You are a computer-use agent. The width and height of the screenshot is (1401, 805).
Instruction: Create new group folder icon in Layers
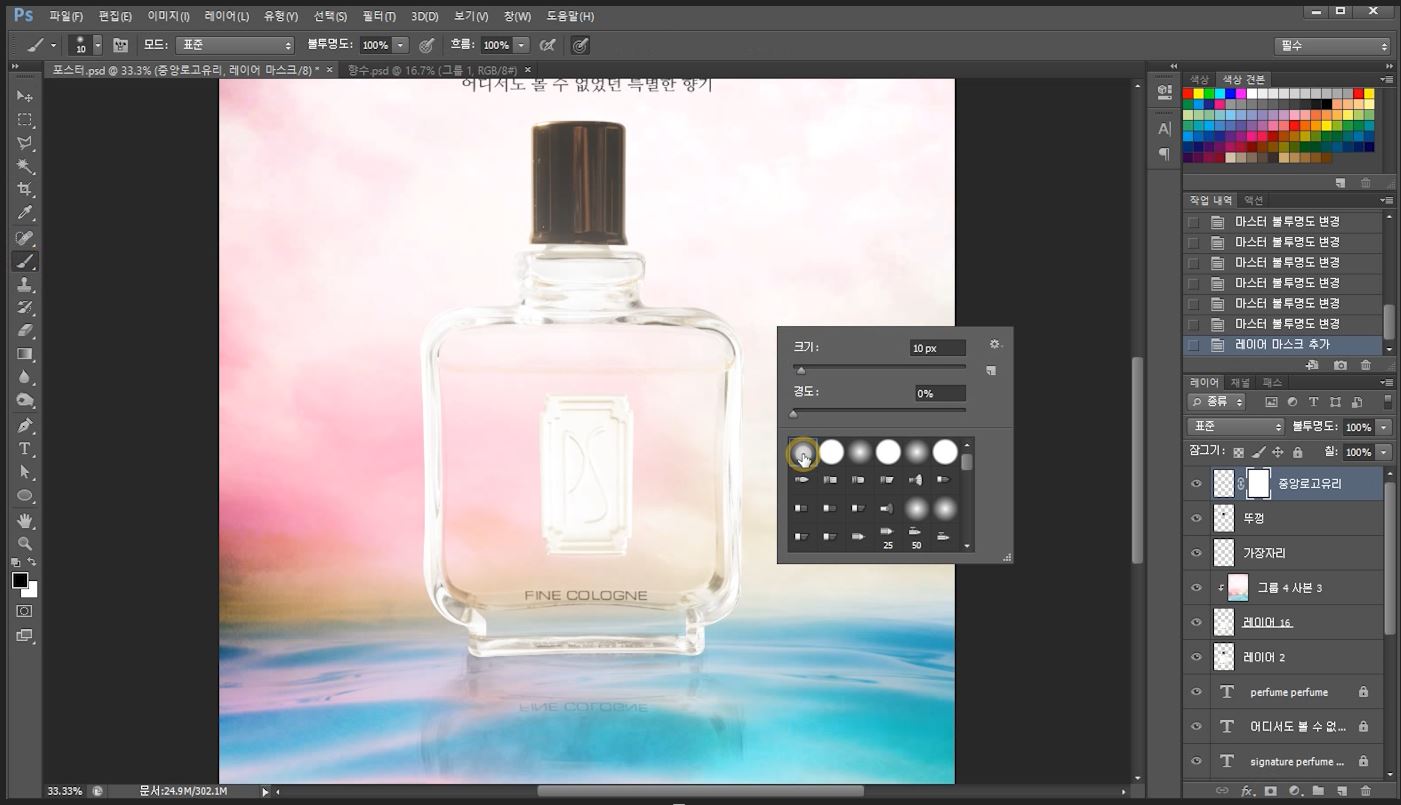point(1318,791)
